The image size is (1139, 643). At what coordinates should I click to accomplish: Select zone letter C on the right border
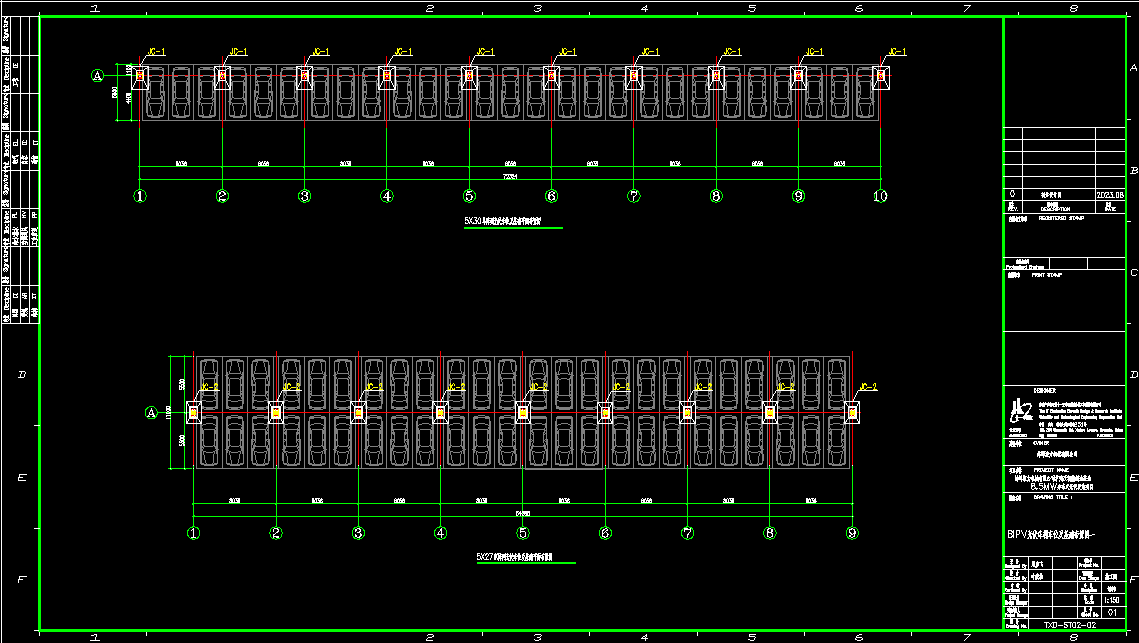pyautogui.click(x=1133, y=272)
